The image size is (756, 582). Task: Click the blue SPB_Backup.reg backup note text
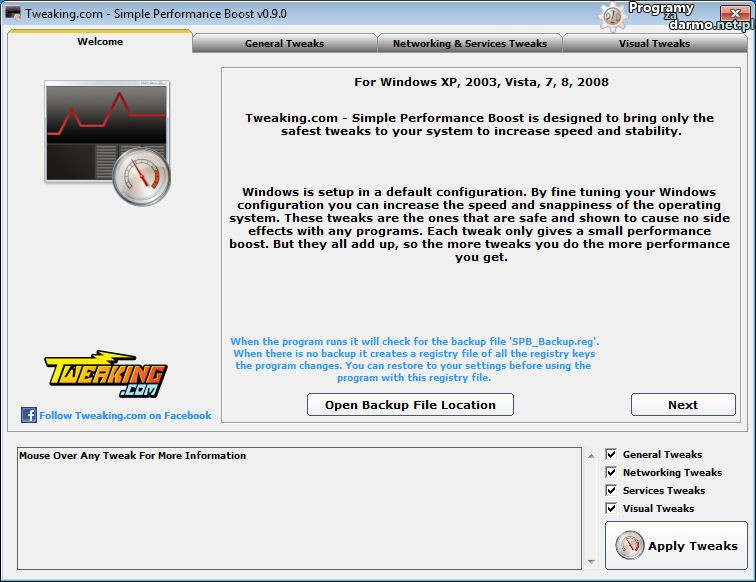point(414,360)
